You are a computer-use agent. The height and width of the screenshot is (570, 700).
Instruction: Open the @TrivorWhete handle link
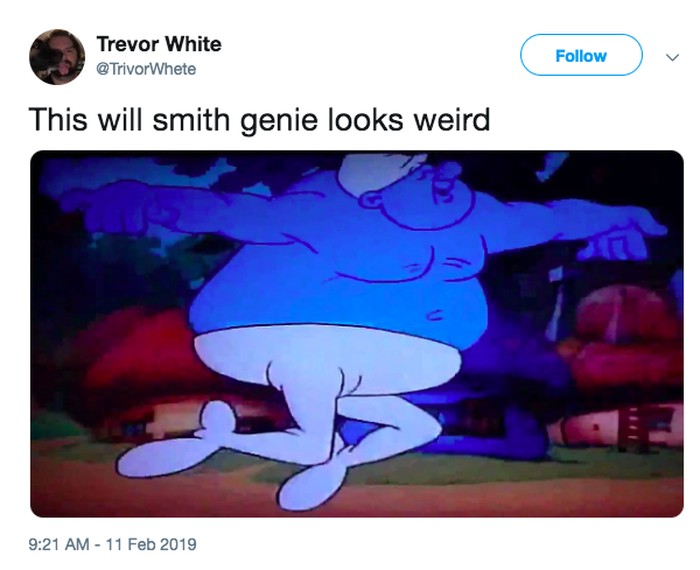(x=146, y=69)
